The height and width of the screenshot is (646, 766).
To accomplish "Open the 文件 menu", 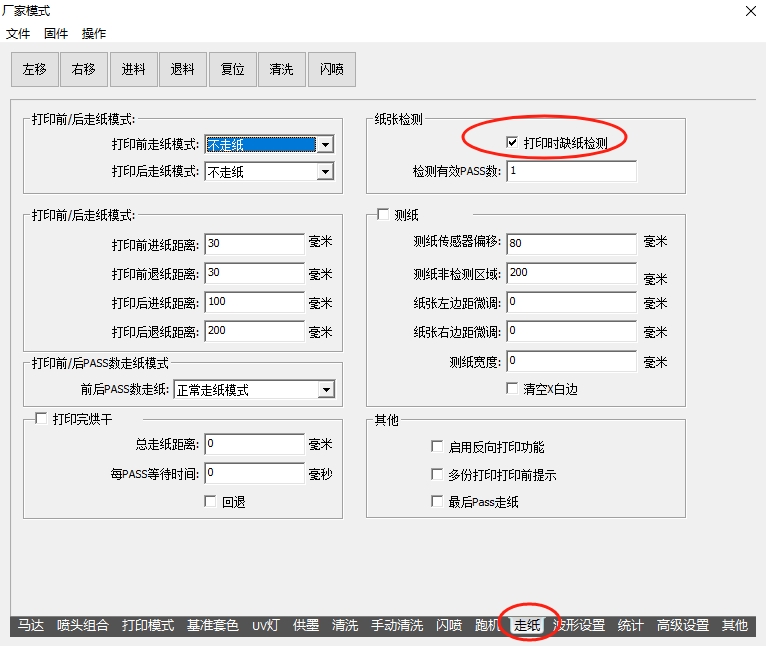I will 19,33.
